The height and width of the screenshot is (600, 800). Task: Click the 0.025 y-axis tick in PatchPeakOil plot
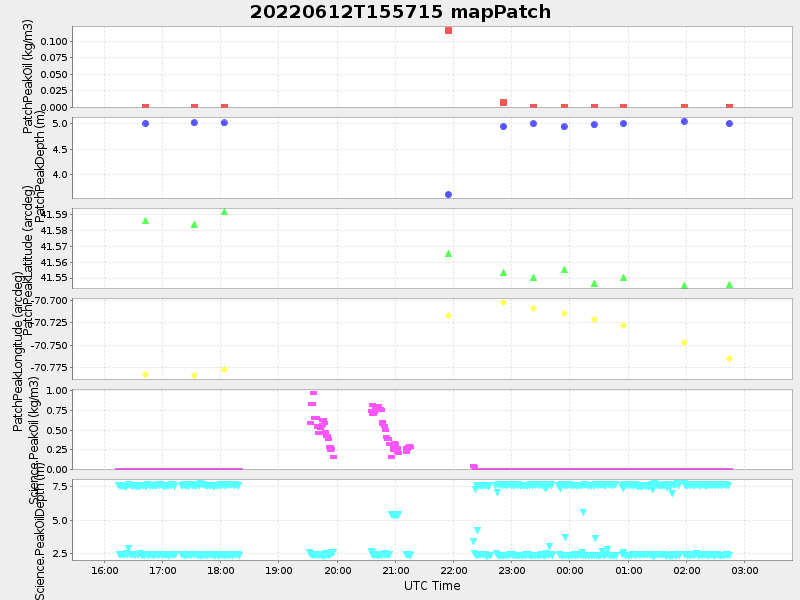tap(54, 91)
